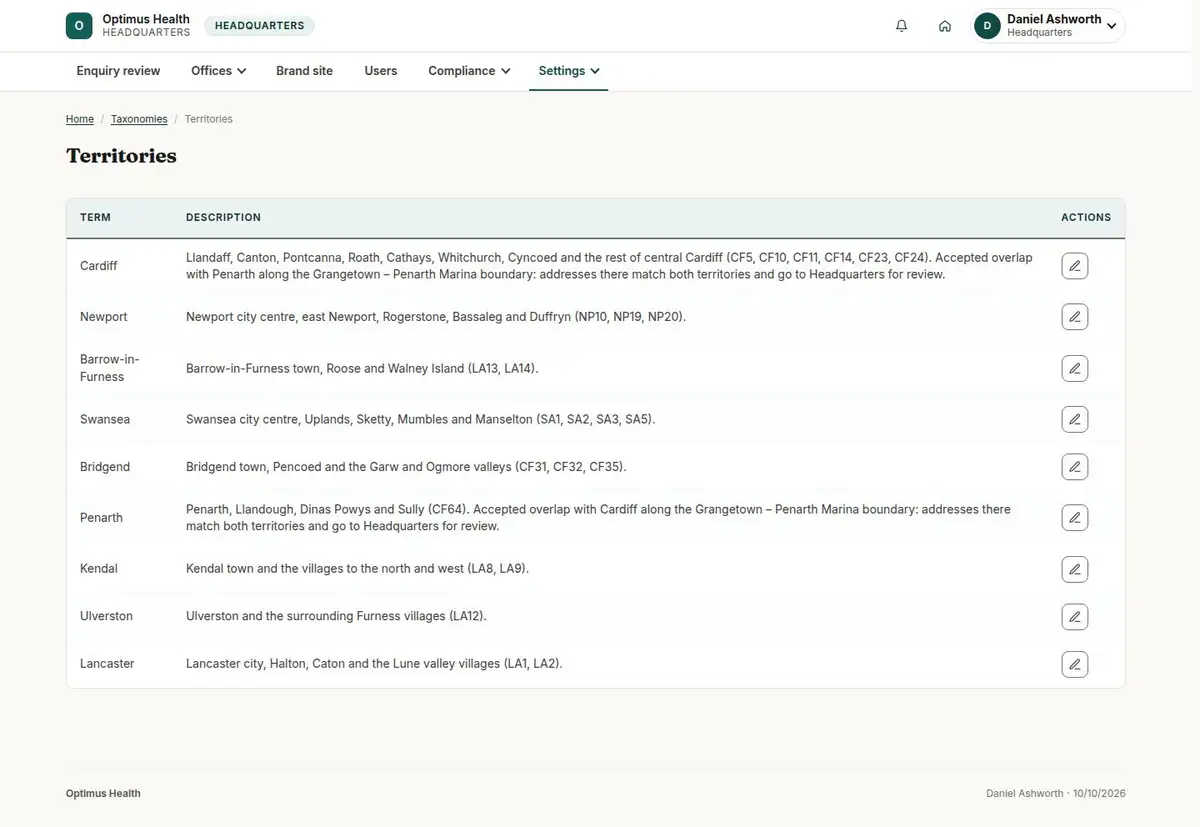Expand the Settings menu
Viewport: 1200px width, 827px height.
point(569,71)
